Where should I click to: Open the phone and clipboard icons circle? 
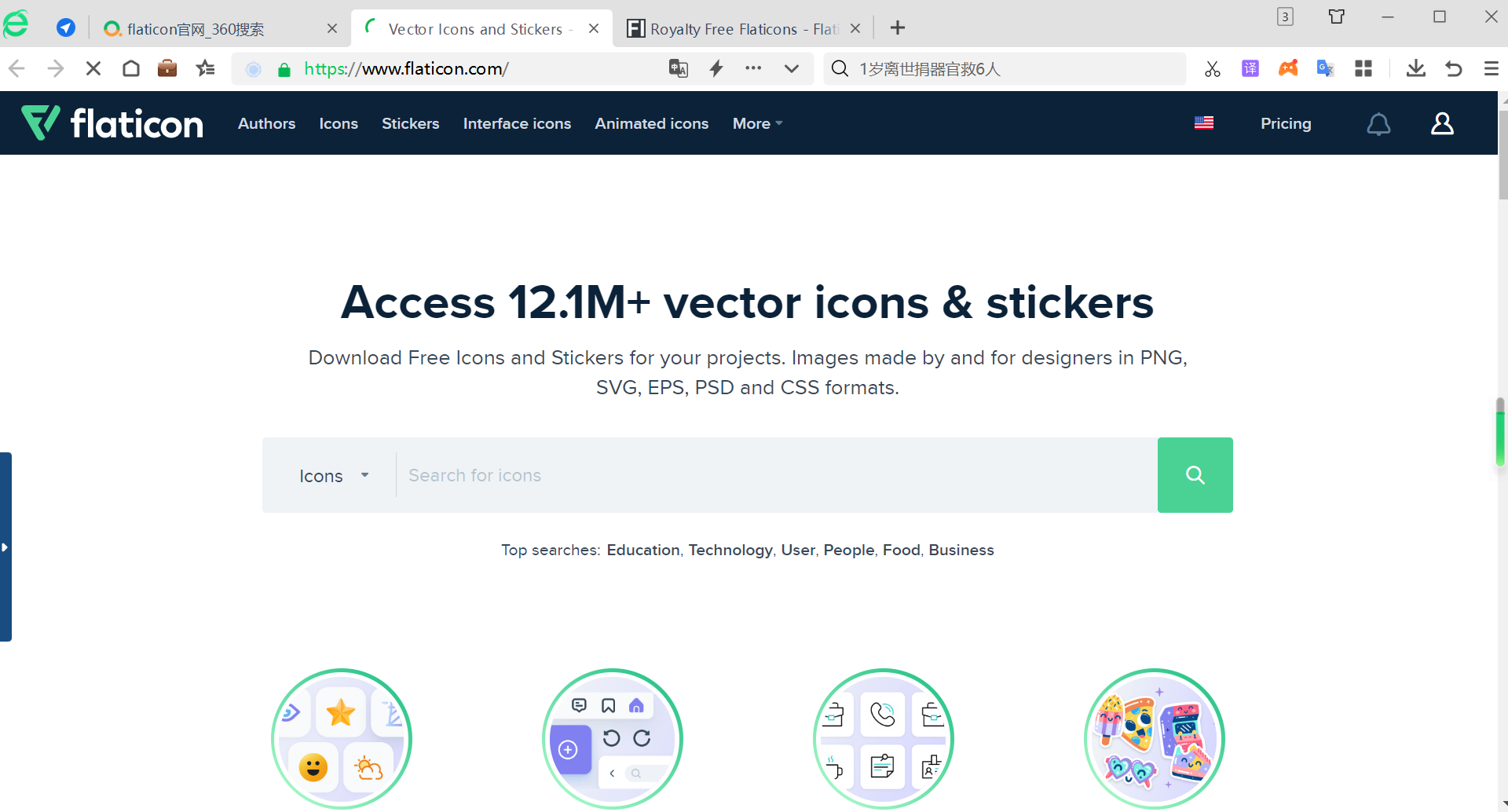(x=884, y=739)
